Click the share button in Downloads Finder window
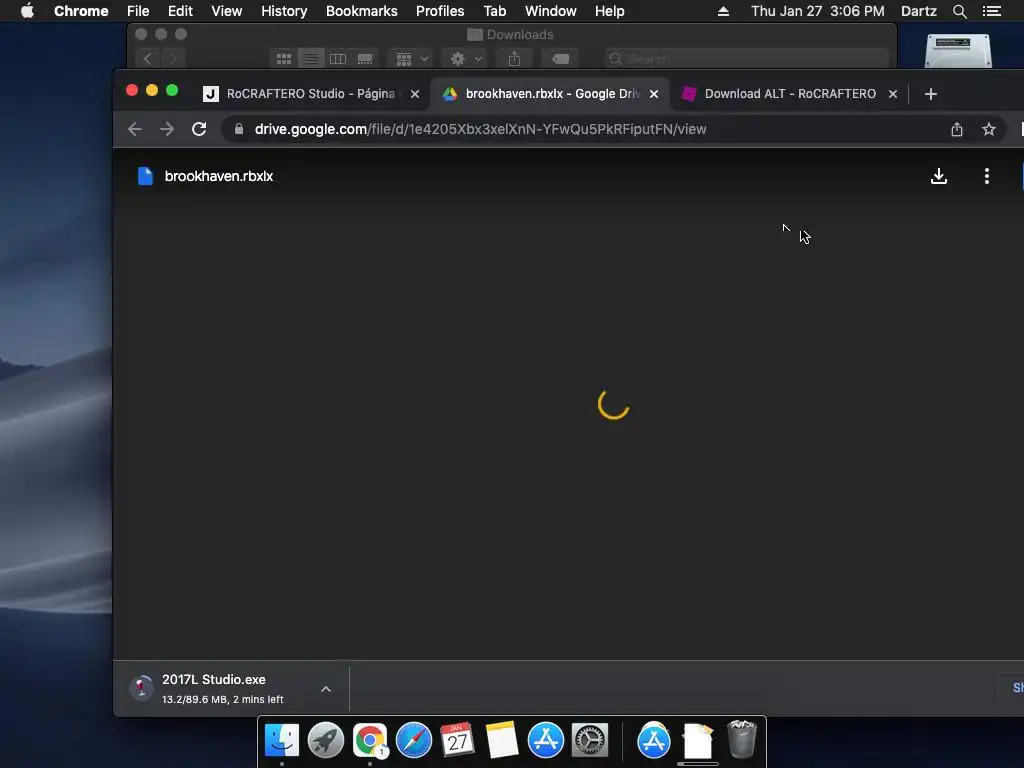This screenshot has width=1024, height=768. pos(515,59)
